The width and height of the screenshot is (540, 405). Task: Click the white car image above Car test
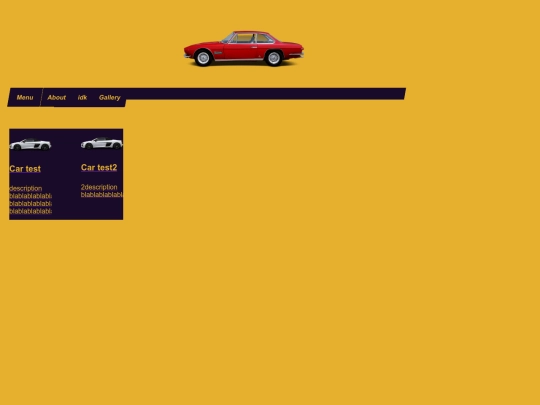tap(30, 144)
